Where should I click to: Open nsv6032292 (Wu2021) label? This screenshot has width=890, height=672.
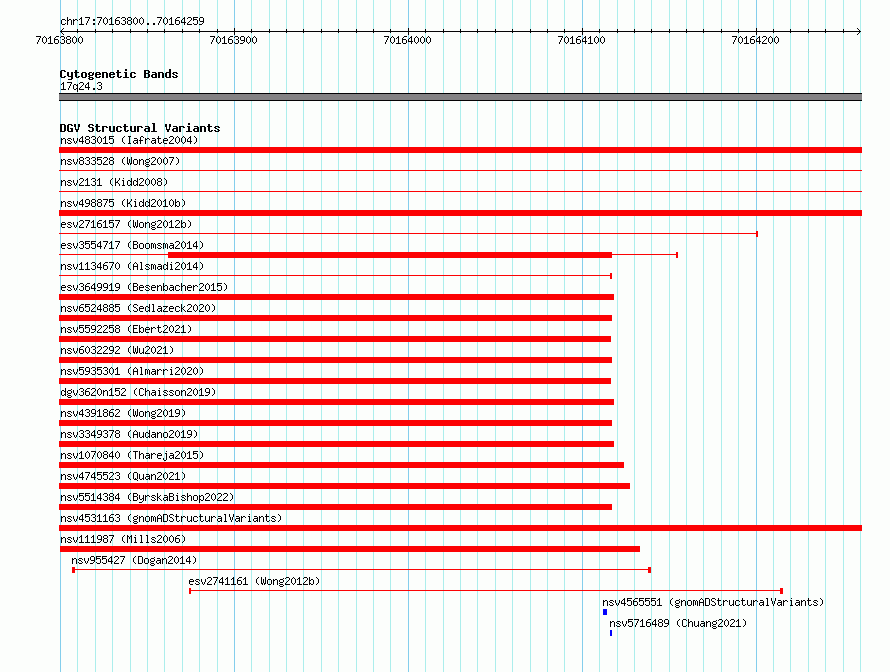[x=117, y=350]
